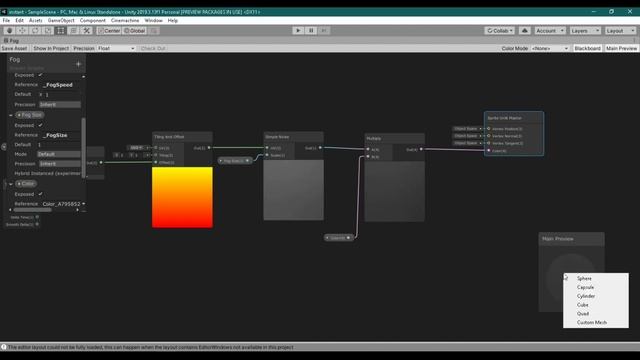Open the cloud Services icon
Viewport: 640px width, 360px height.
coord(525,31)
